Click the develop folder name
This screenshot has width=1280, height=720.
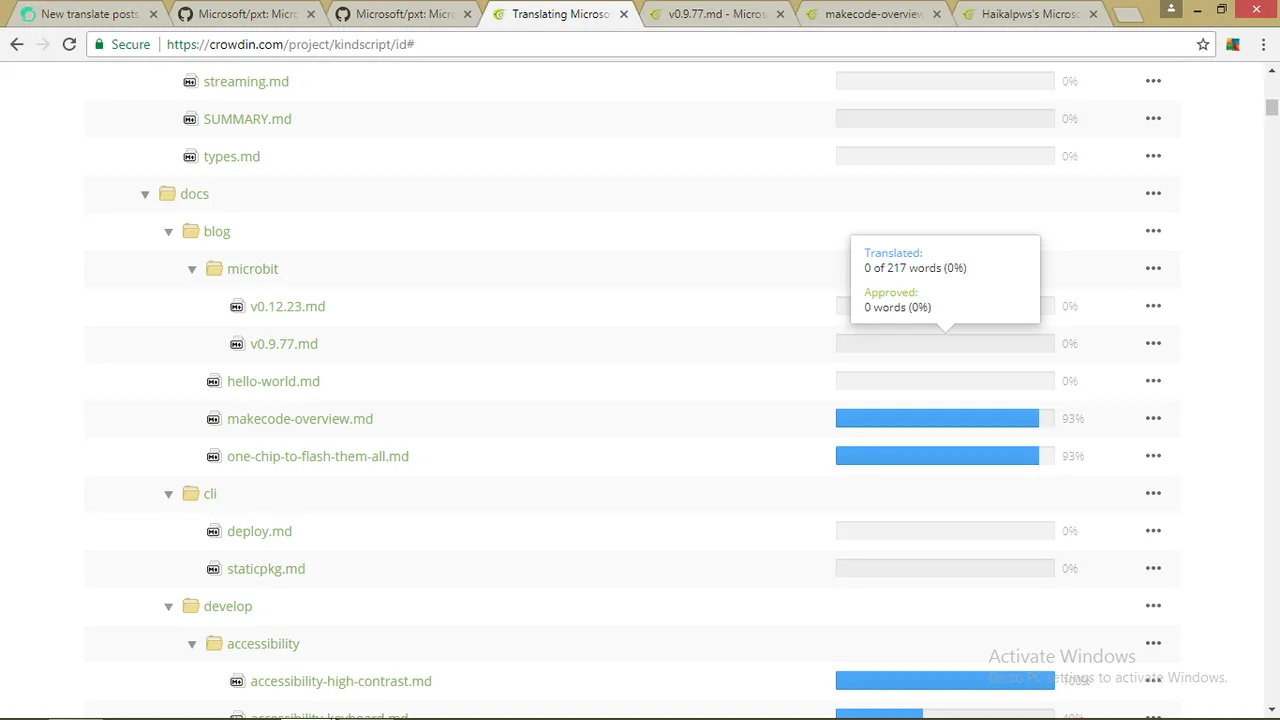(227, 606)
